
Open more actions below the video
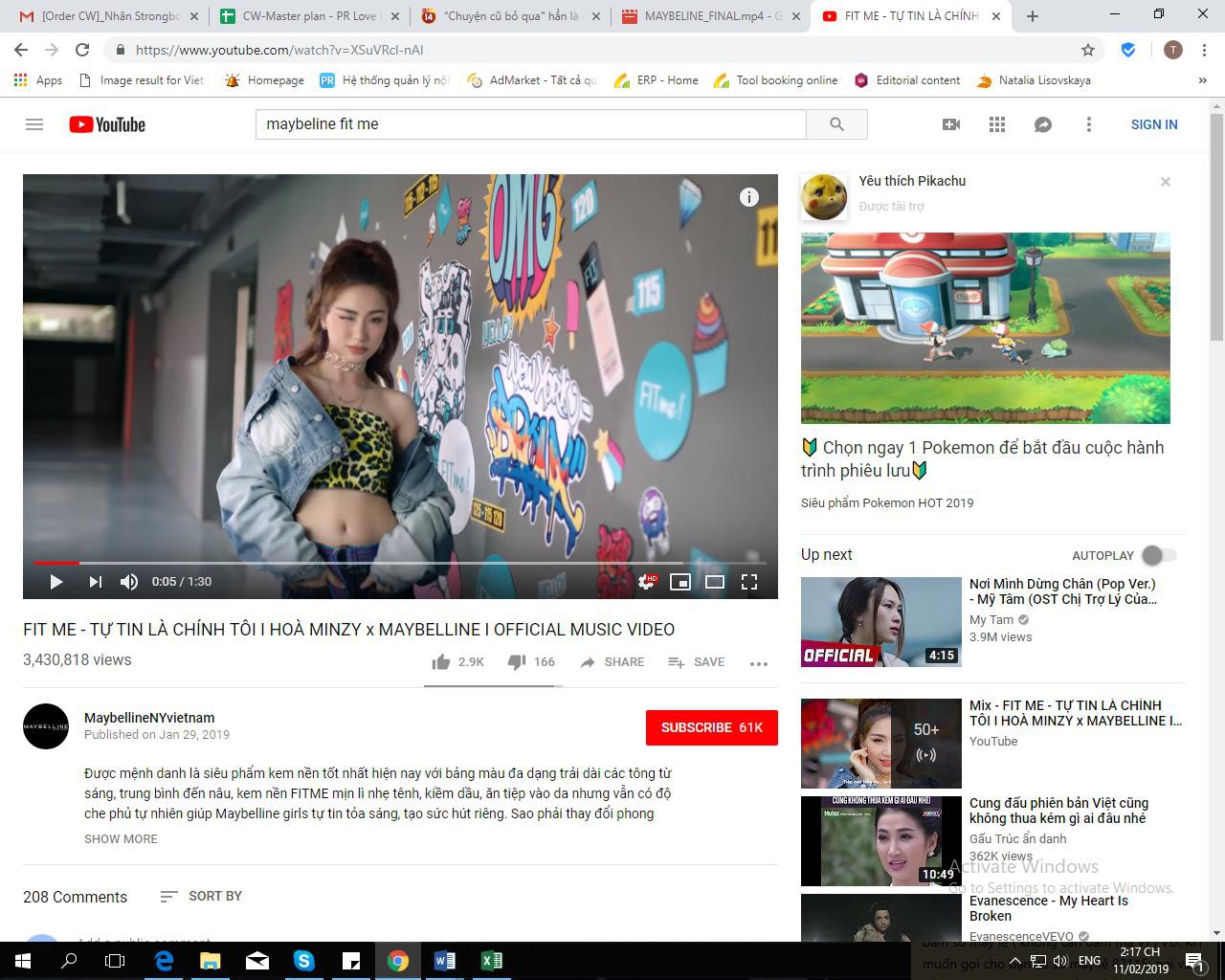pos(759,663)
